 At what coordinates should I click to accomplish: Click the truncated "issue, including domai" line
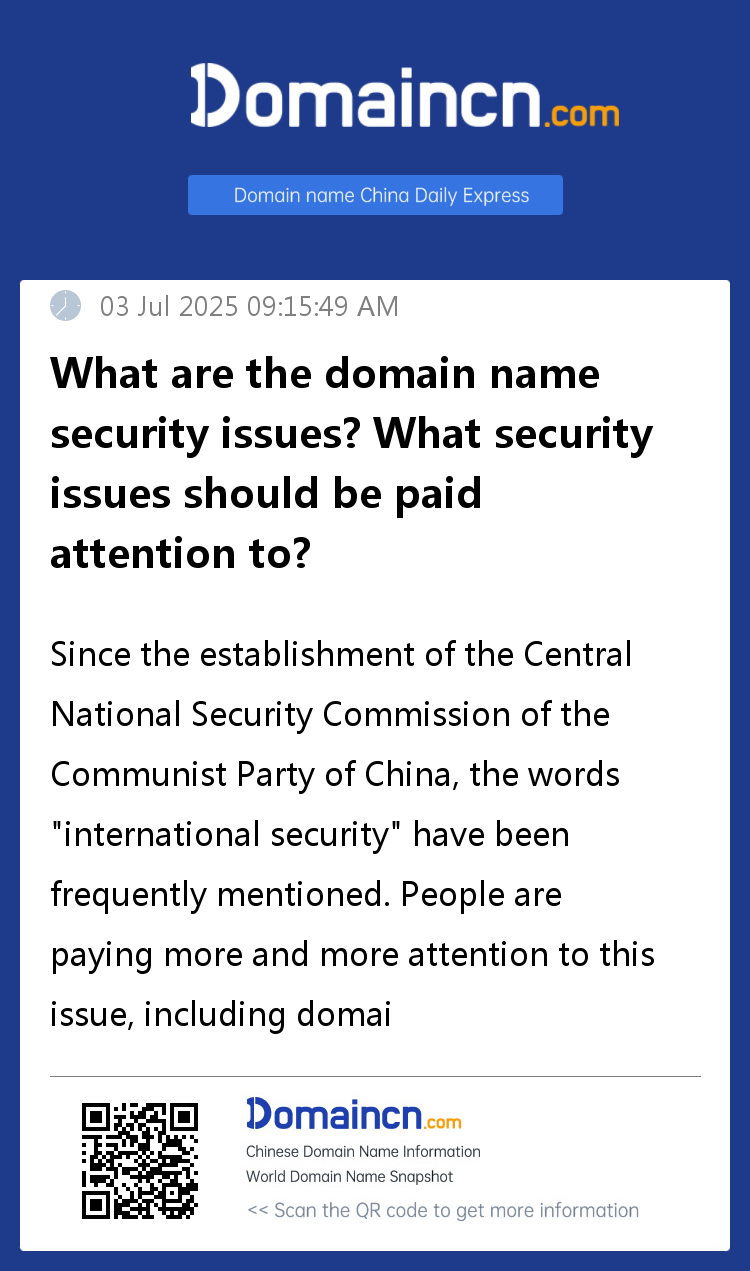pyautogui.click(x=220, y=1014)
